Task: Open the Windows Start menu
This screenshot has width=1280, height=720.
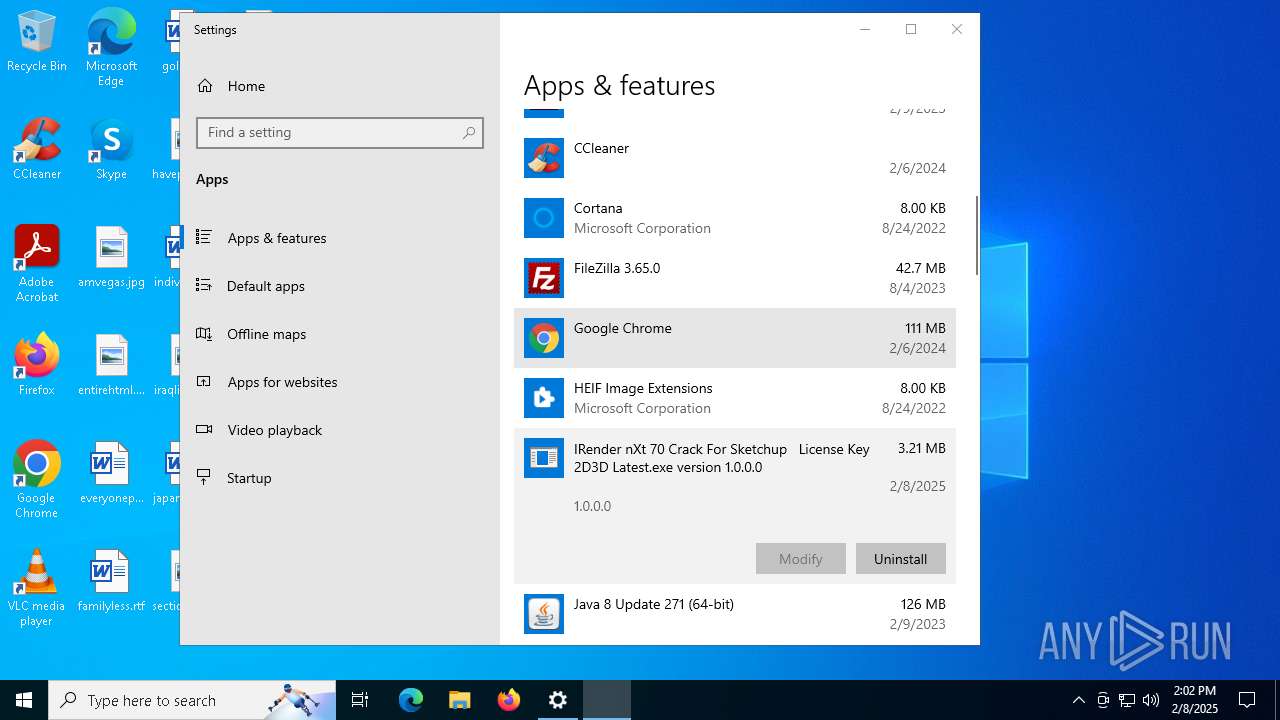Action: click(24, 700)
